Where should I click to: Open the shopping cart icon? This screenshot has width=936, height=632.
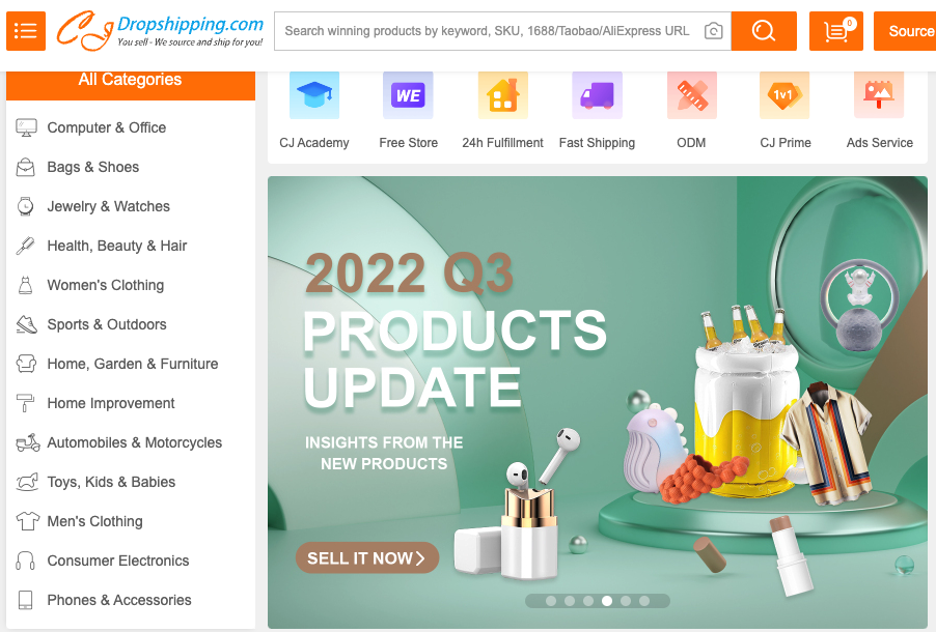[x=836, y=31]
